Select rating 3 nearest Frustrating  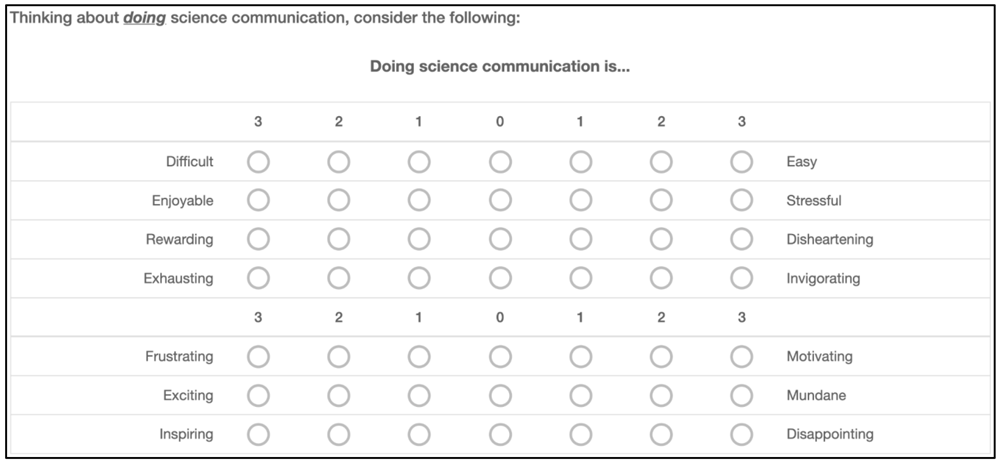point(258,356)
